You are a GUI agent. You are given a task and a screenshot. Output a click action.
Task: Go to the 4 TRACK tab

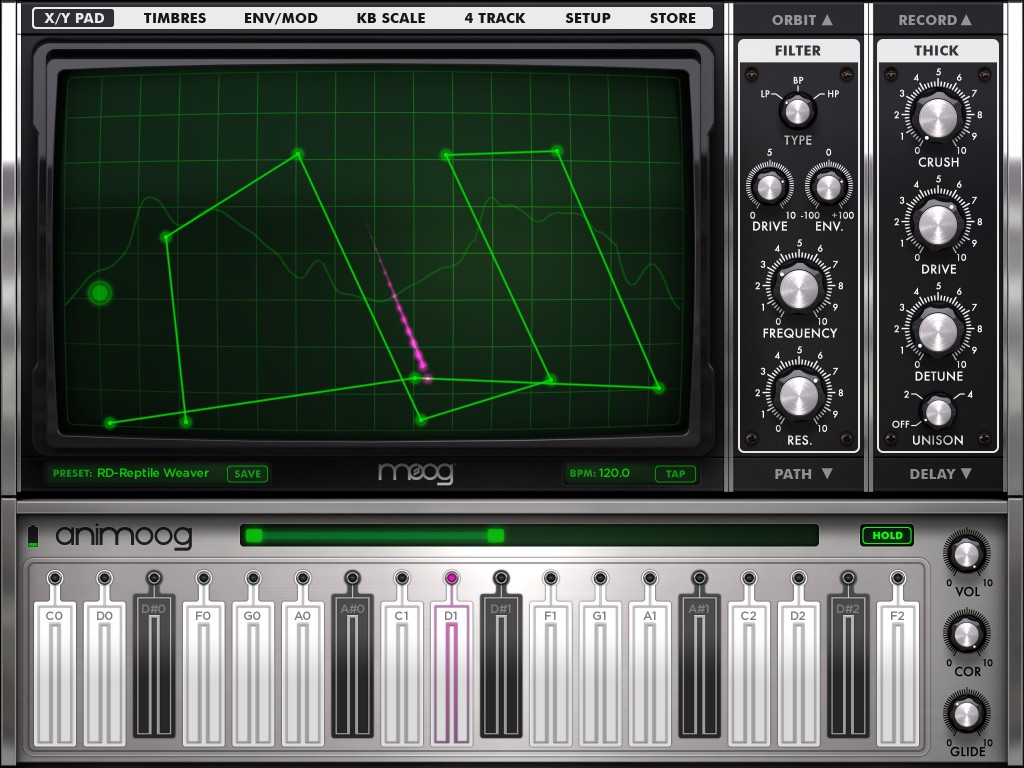coord(494,18)
